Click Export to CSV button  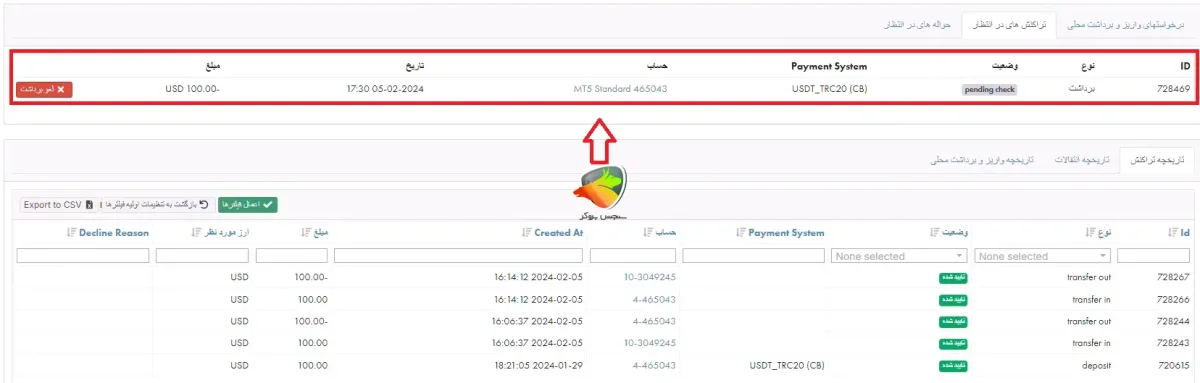tap(59, 205)
